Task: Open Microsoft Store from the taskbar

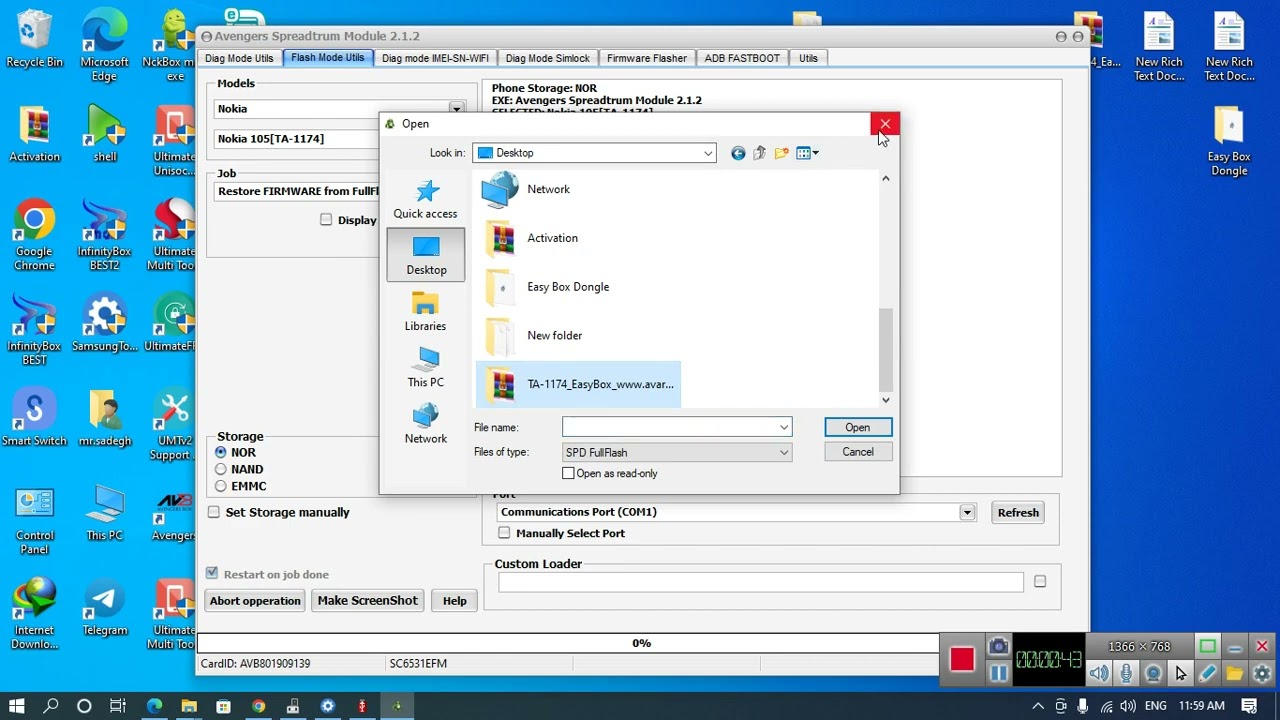Action: coord(223,706)
